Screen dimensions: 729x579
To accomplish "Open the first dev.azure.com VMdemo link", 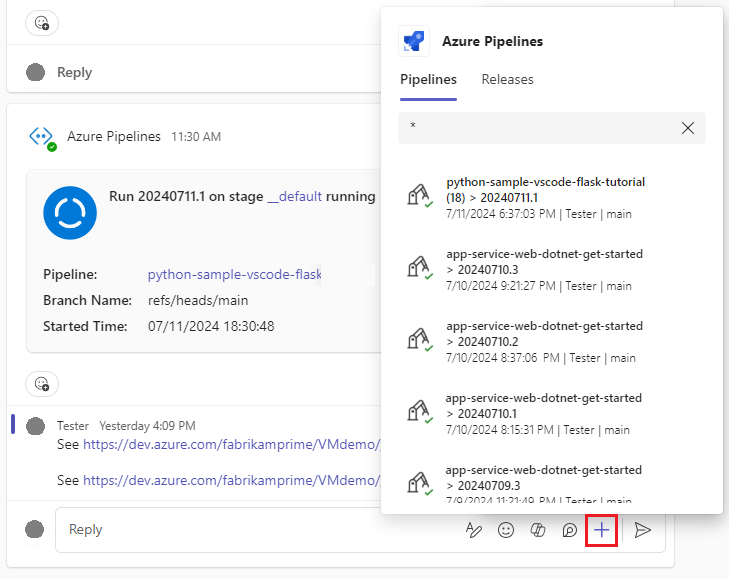I will click(232, 445).
